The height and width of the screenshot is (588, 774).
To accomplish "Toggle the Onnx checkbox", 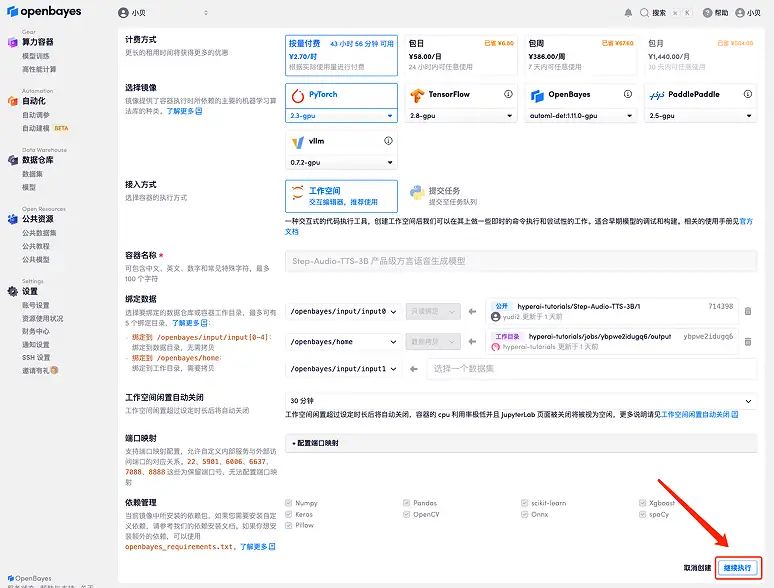I will tap(524, 514).
